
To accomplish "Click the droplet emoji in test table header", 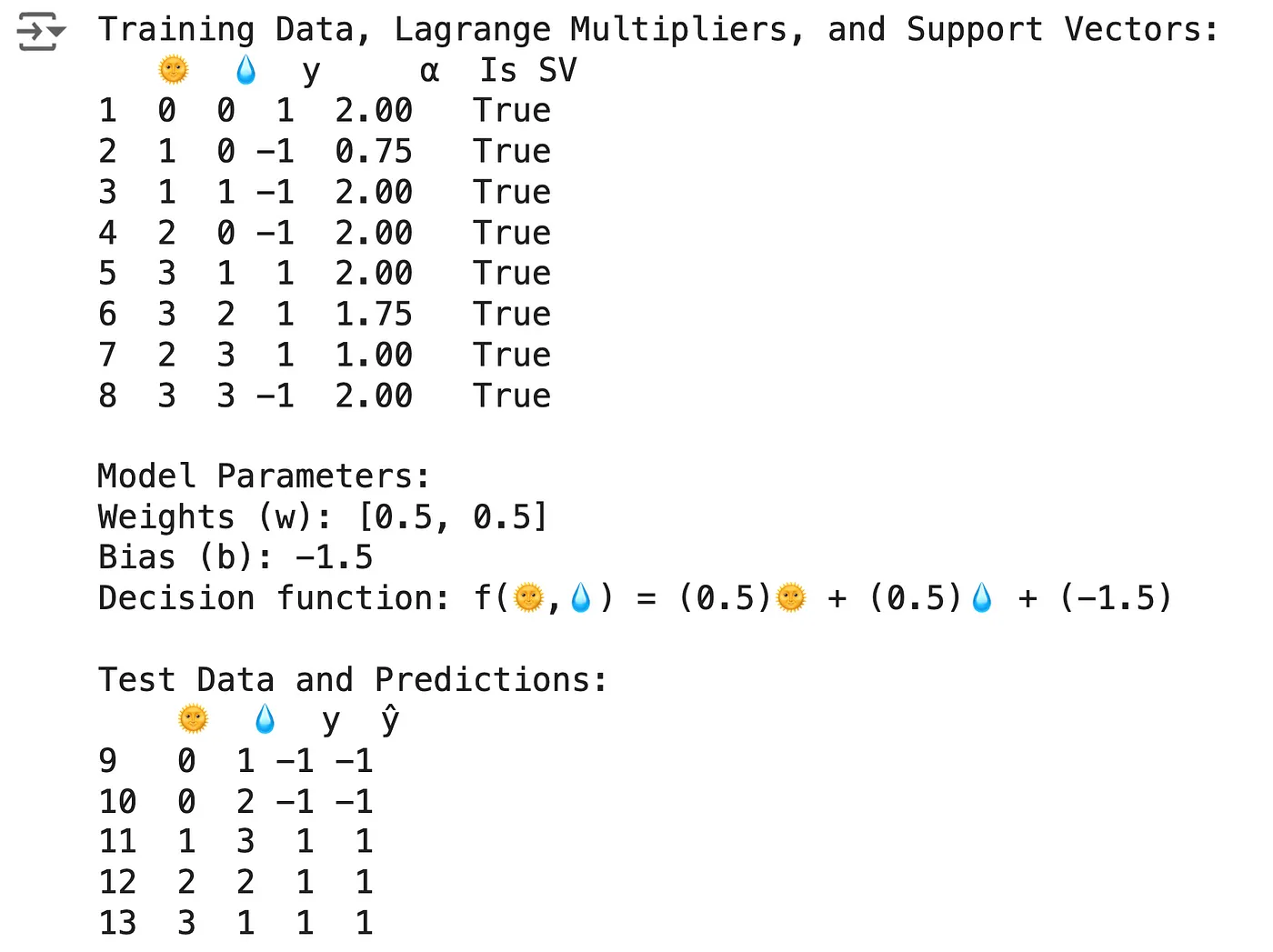I will (x=265, y=719).
